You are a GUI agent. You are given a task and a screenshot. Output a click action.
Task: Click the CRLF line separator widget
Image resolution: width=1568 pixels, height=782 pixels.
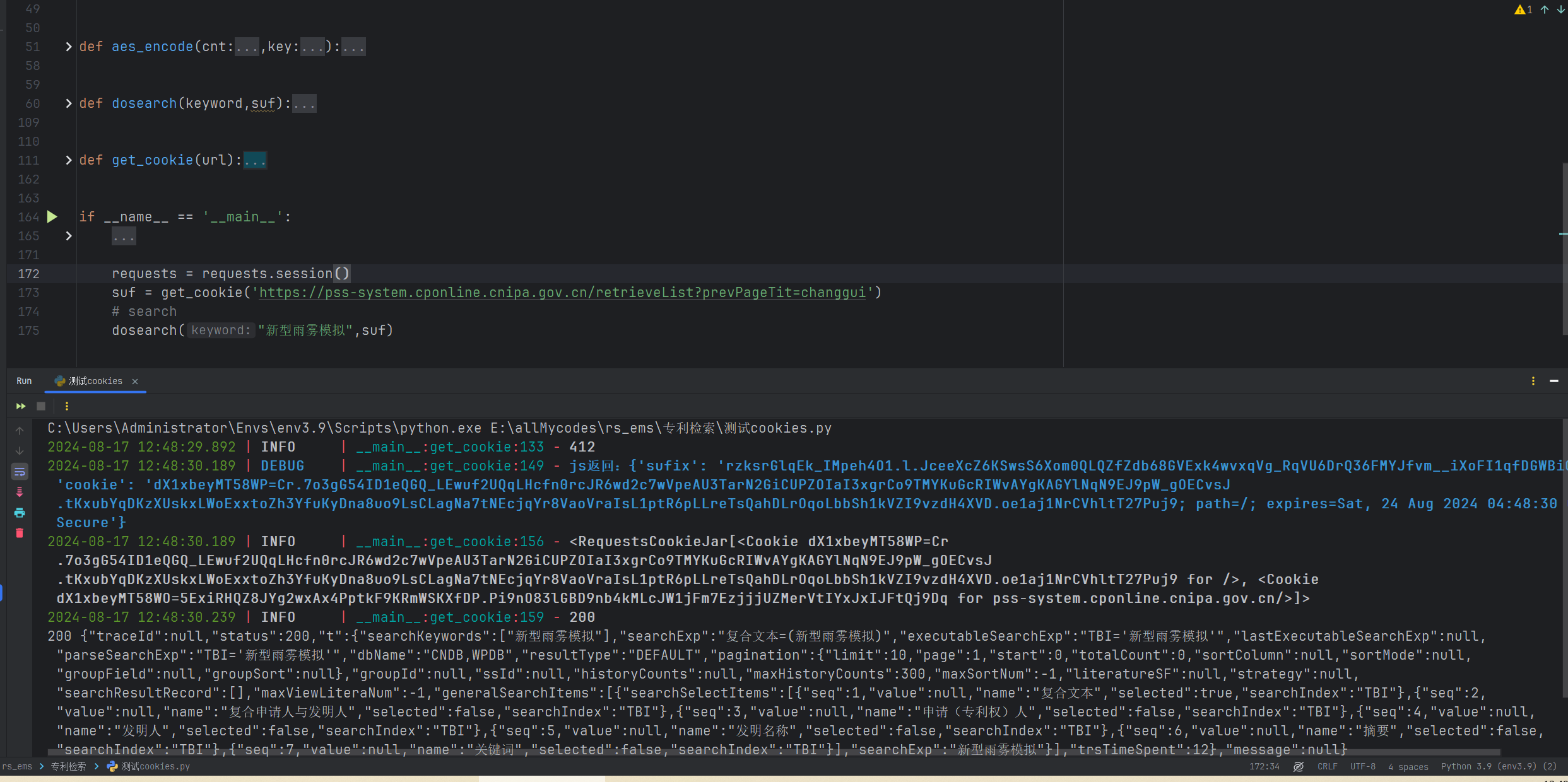click(x=1327, y=766)
